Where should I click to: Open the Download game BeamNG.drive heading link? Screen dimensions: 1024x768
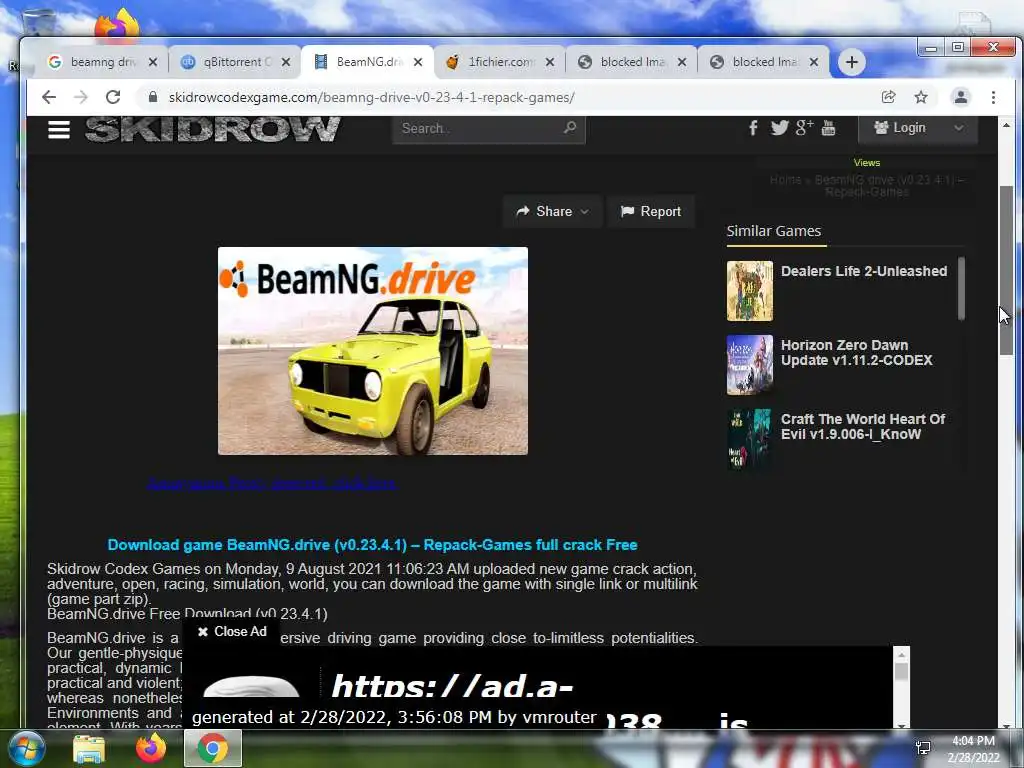point(372,545)
